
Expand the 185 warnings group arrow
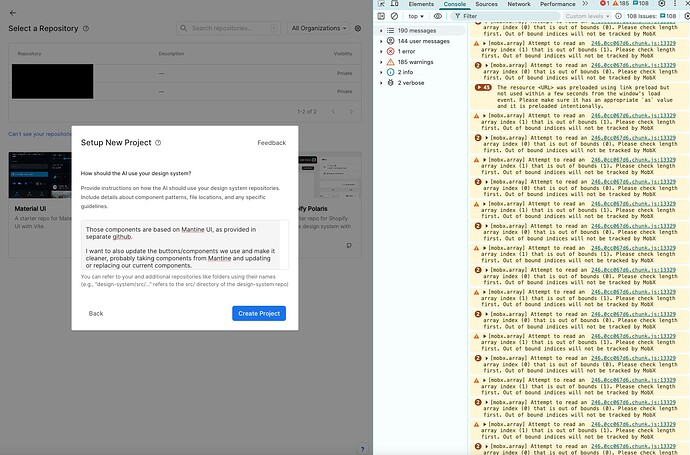click(381, 62)
